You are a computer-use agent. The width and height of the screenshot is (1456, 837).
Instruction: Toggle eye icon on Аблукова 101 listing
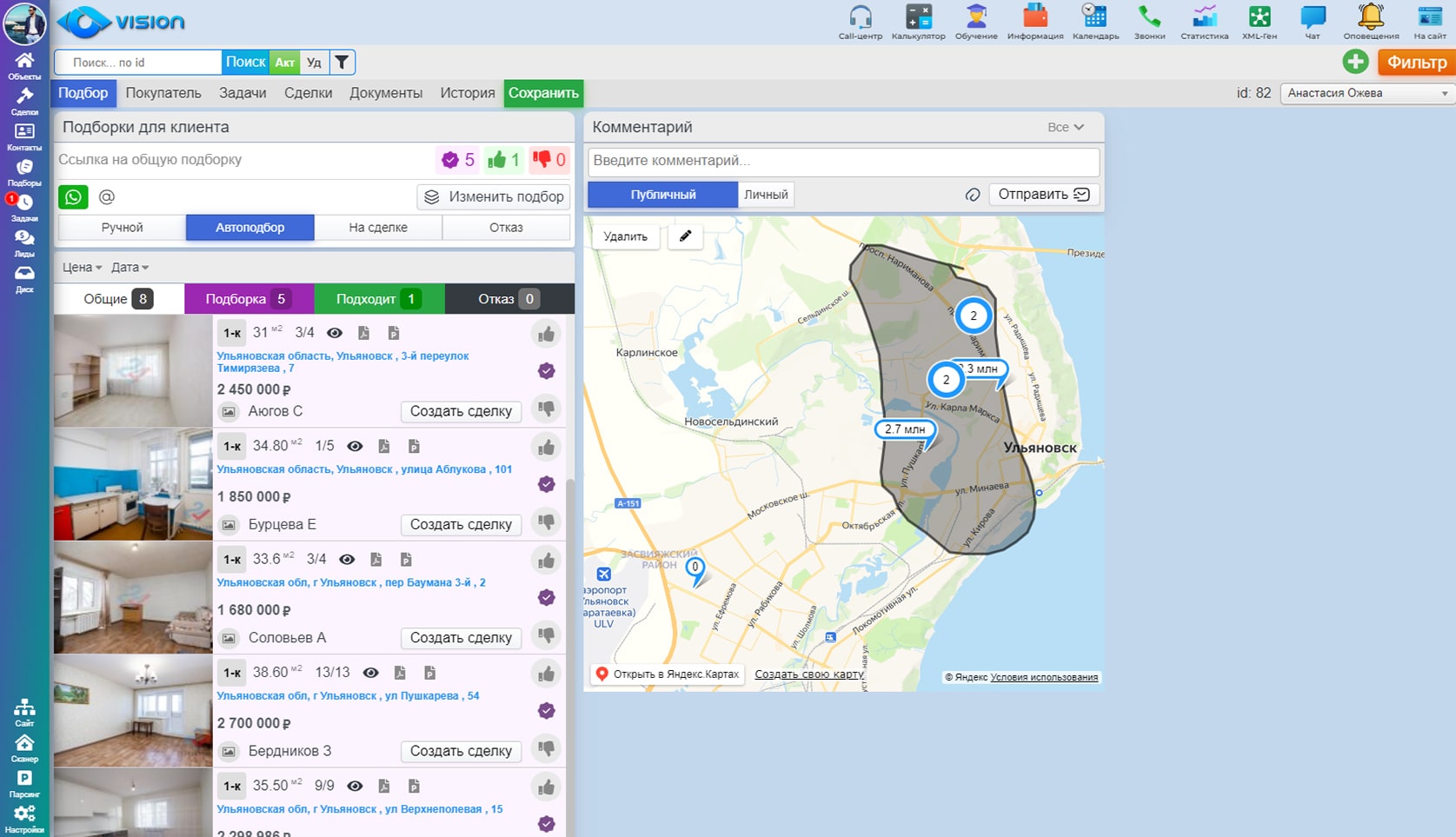click(355, 447)
